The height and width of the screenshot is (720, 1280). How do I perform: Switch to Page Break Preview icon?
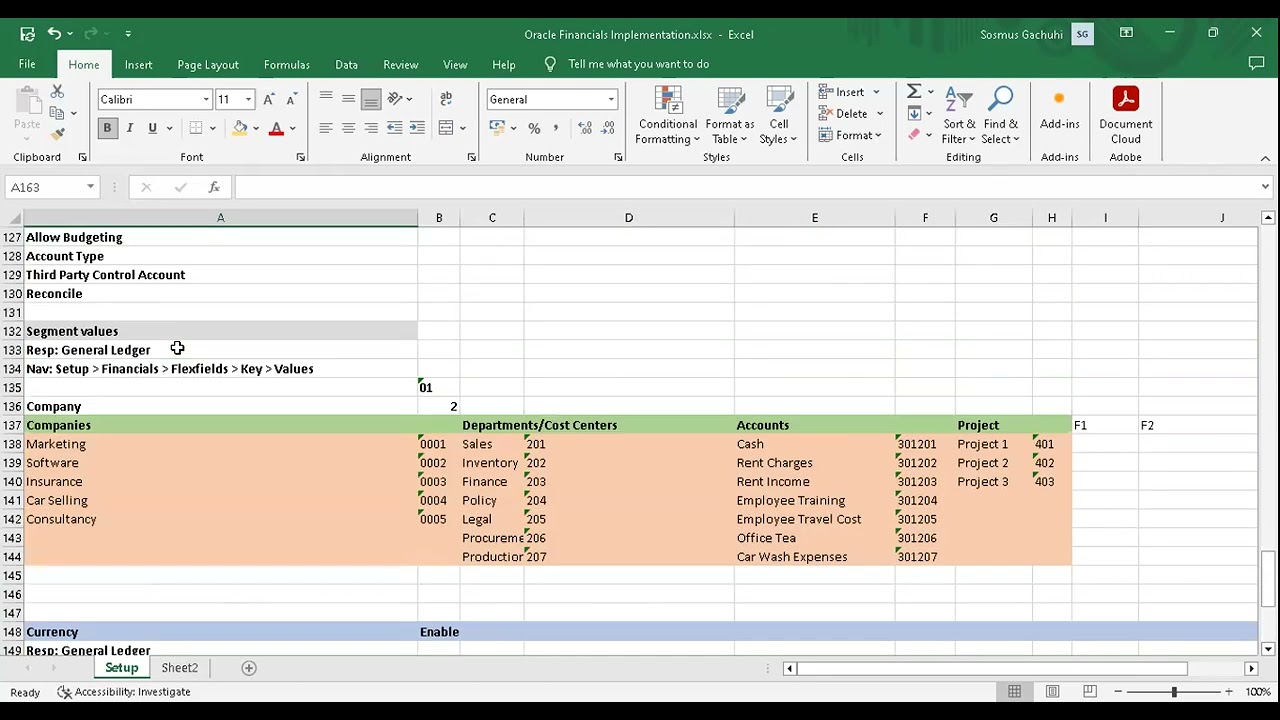point(1090,691)
